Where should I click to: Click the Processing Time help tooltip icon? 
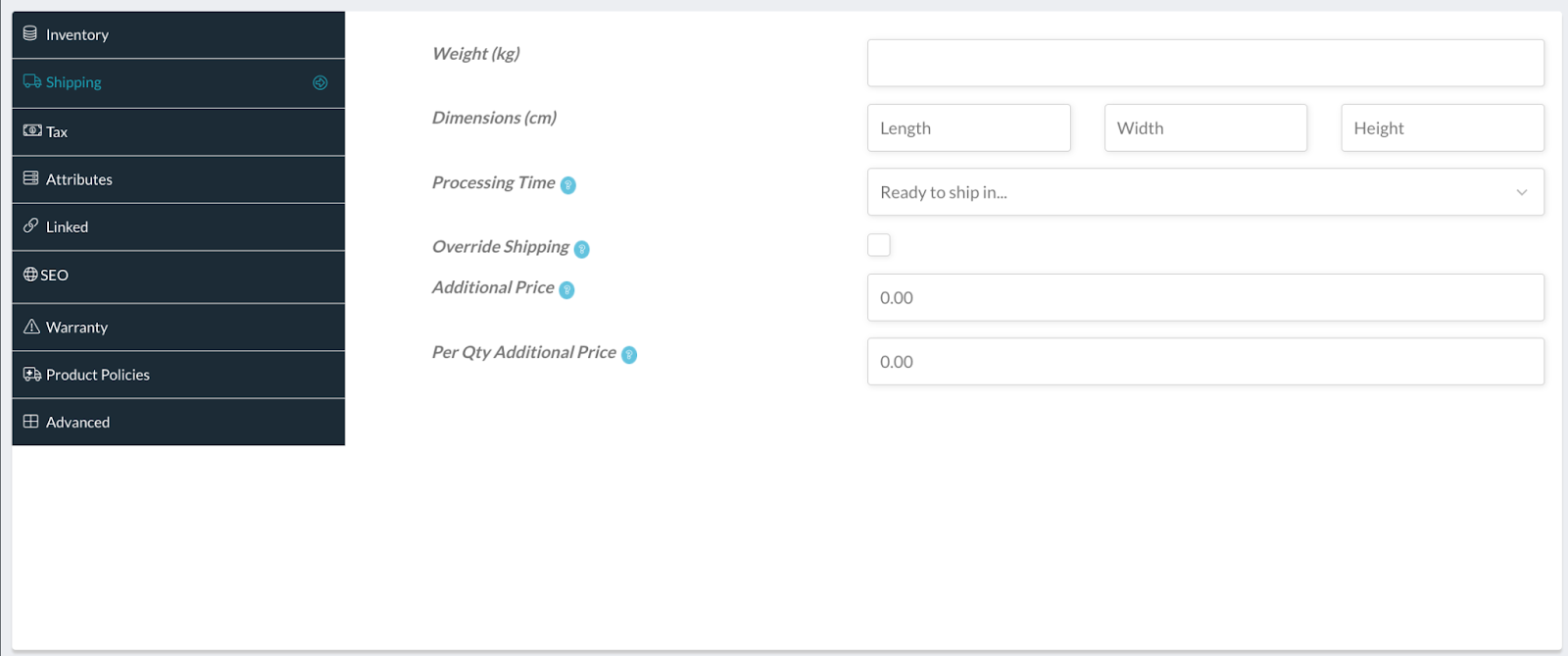click(x=568, y=185)
